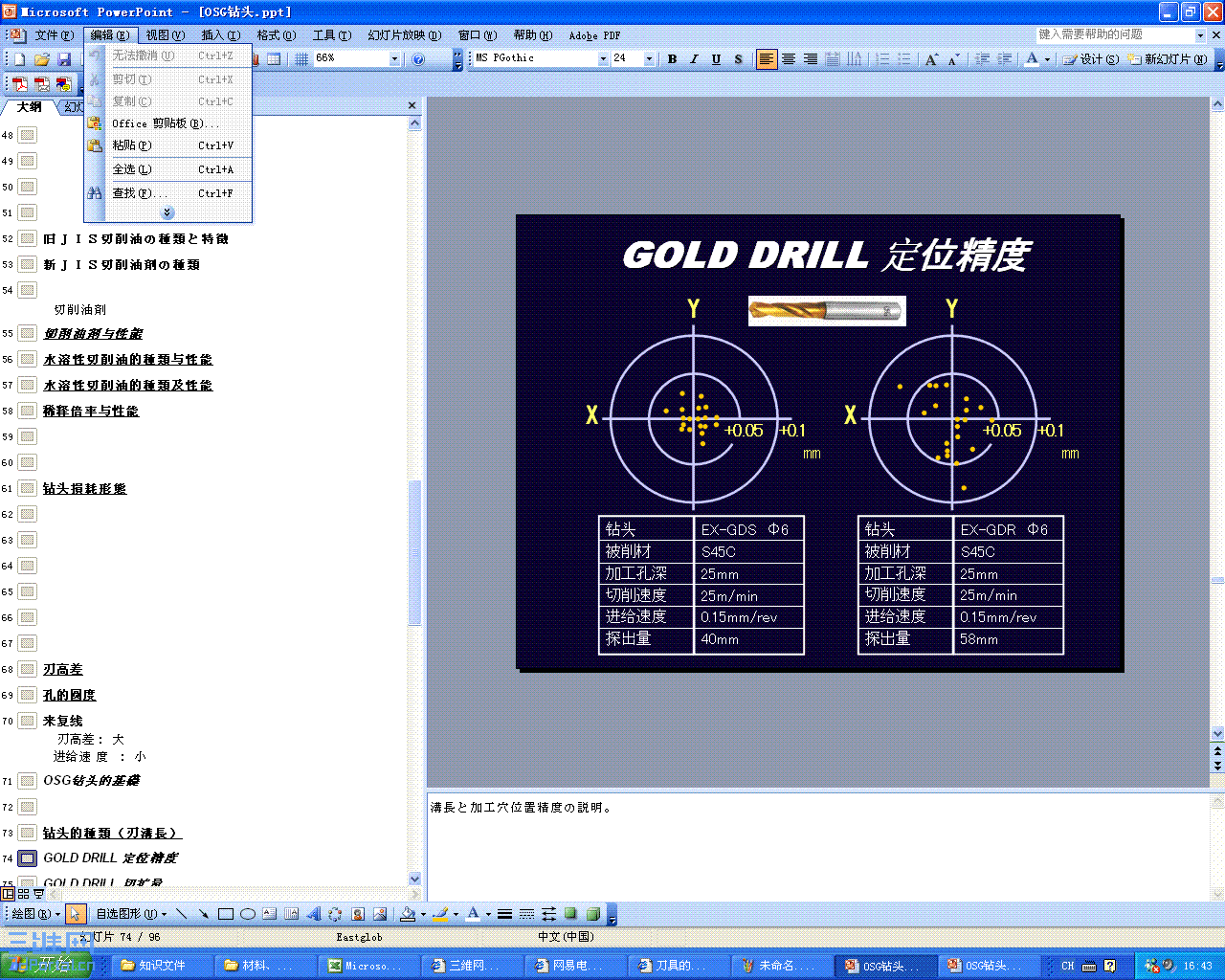Decrease the font size
The height and width of the screenshot is (980, 1225).
[953, 59]
